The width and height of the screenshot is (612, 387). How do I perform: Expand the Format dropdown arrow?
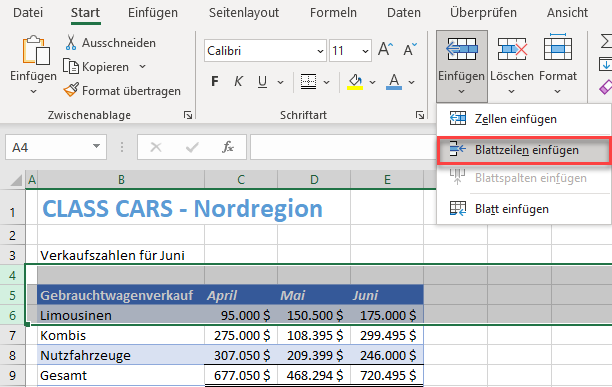pyautogui.click(x=557, y=92)
